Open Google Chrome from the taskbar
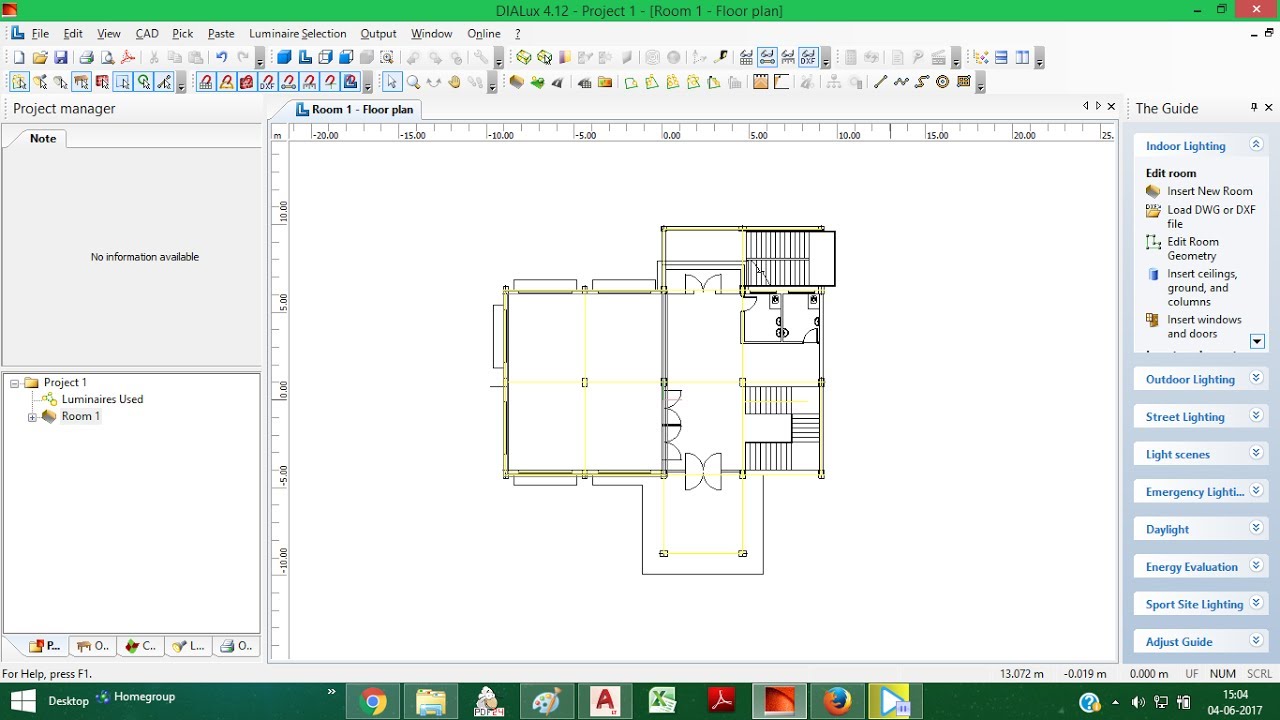Viewport: 1280px width, 720px height. pyautogui.click(x=374, y=701)
